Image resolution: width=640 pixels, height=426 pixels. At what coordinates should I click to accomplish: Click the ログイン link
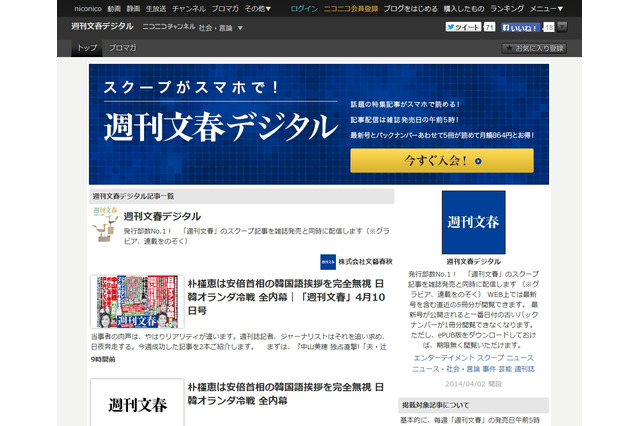304,9
